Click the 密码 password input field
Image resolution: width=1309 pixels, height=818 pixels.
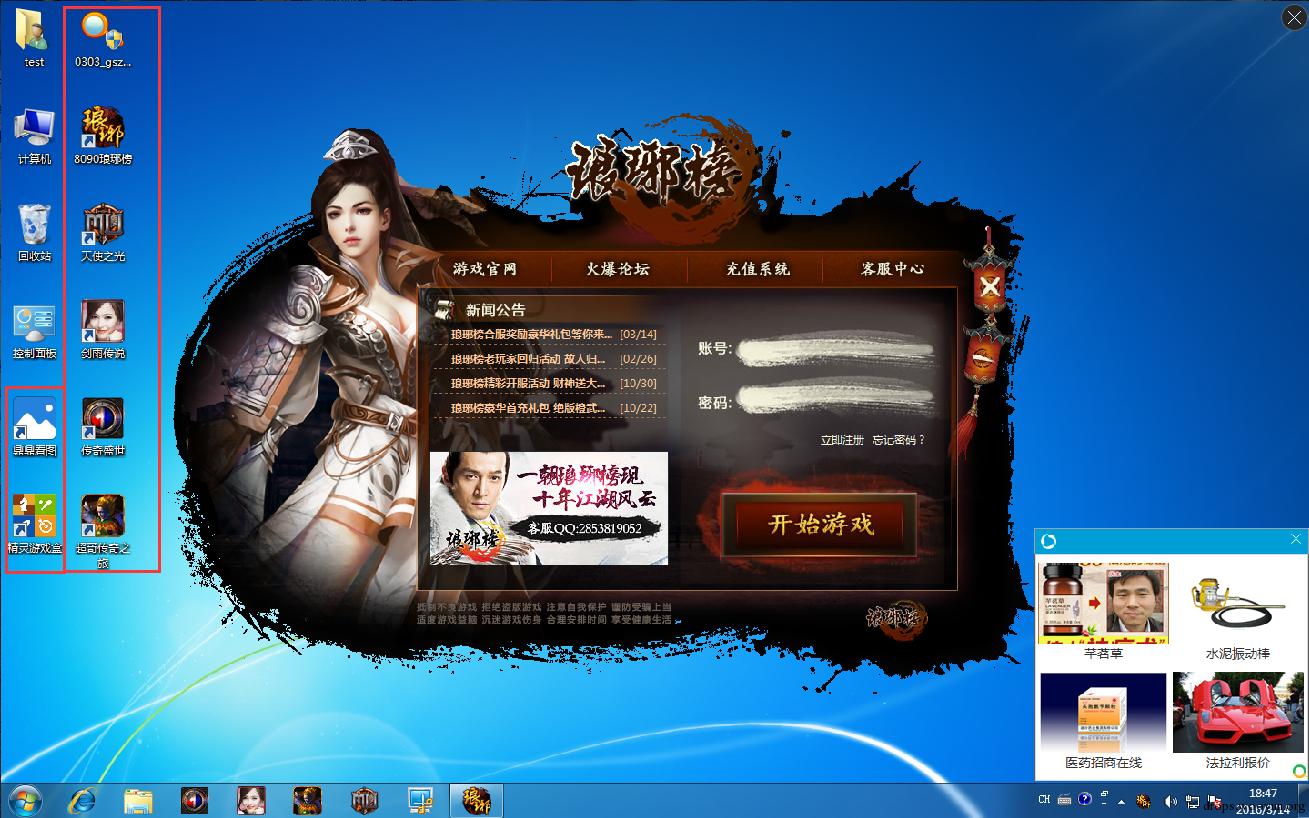pos(835,401)
